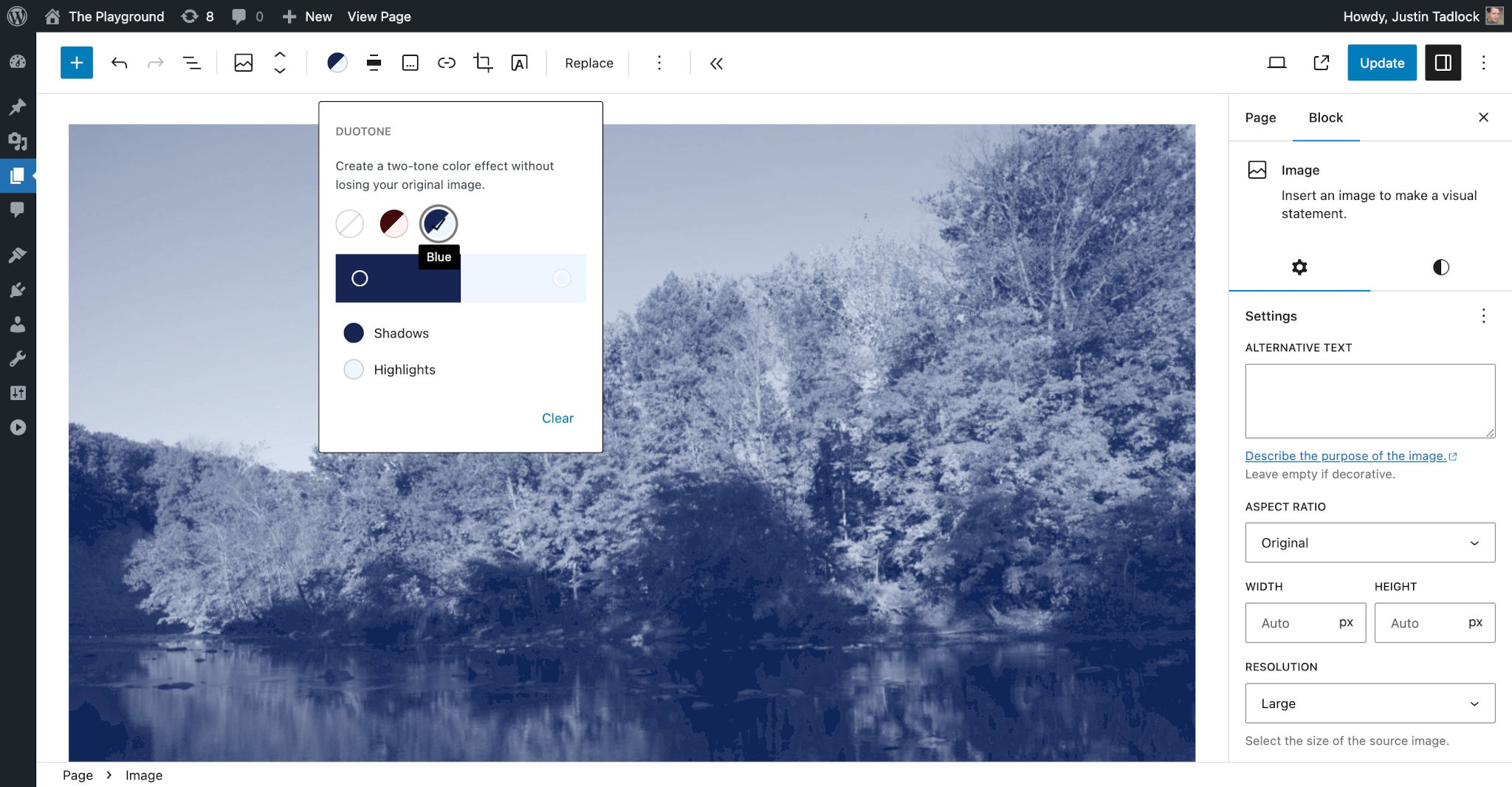Open the Aspect Ratio dropdown
Screen dimensions: 1512x787
[1369, 542]
